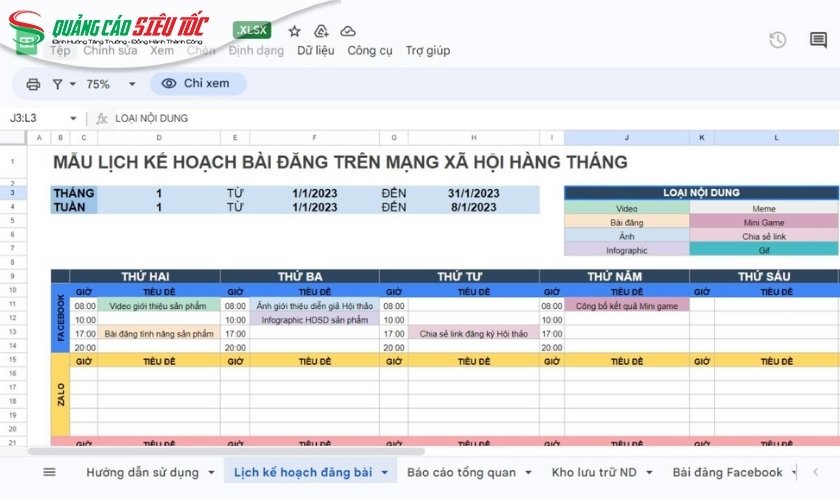Viewport: 840px width, 500px height.
Task: Select the Chia sẻ link legend cell
Action: [763, 236]
